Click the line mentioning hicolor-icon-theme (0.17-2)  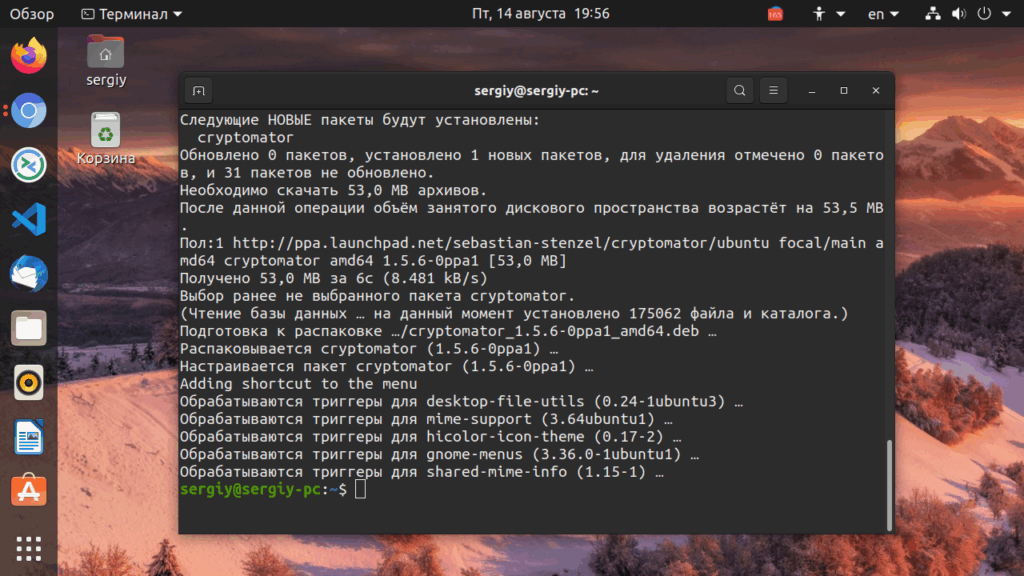[x=430, y=437]
